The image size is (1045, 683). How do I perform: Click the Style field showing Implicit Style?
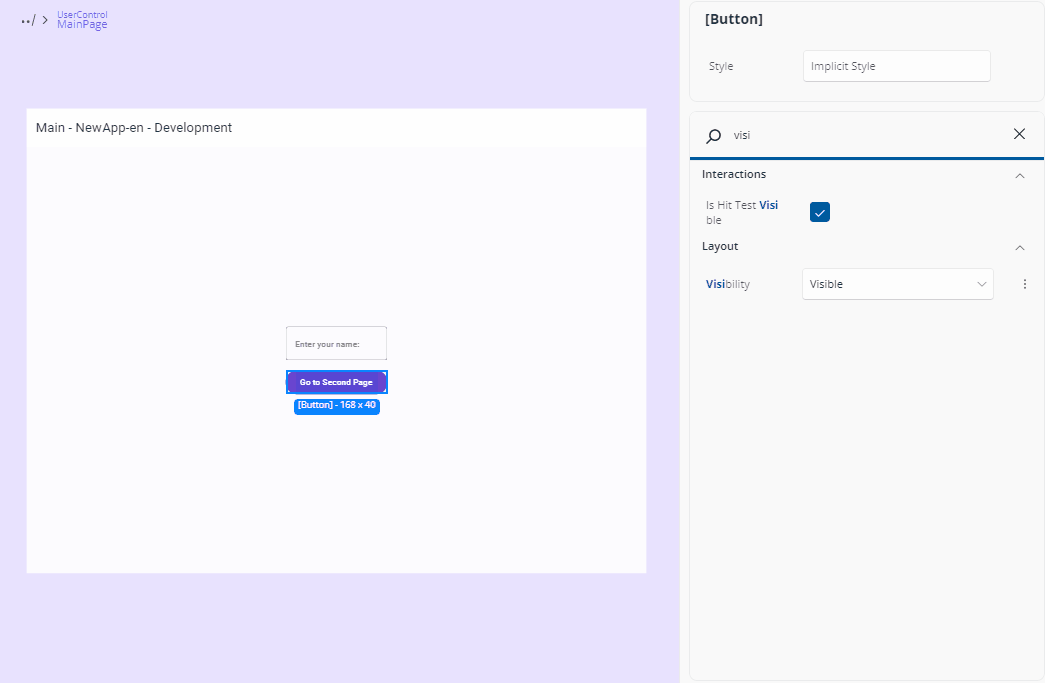(896, 66)
